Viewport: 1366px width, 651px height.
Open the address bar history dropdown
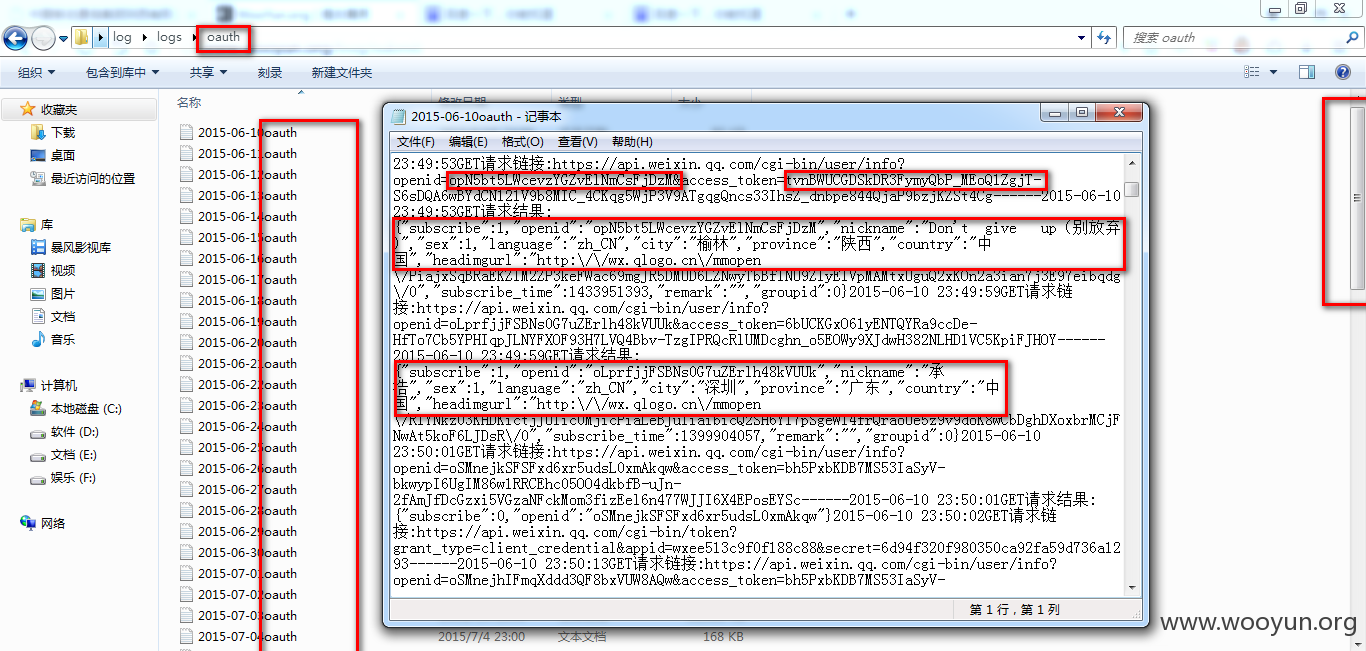pyautogui.click(x=1081, y=38)
